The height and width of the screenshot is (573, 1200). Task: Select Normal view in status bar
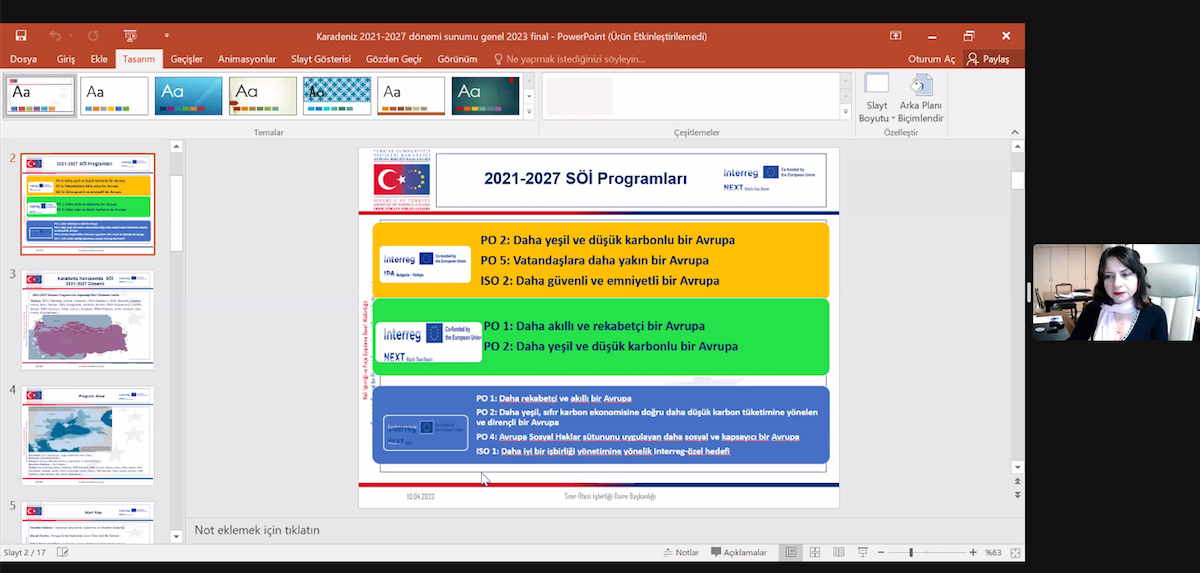tap(791, 552)
